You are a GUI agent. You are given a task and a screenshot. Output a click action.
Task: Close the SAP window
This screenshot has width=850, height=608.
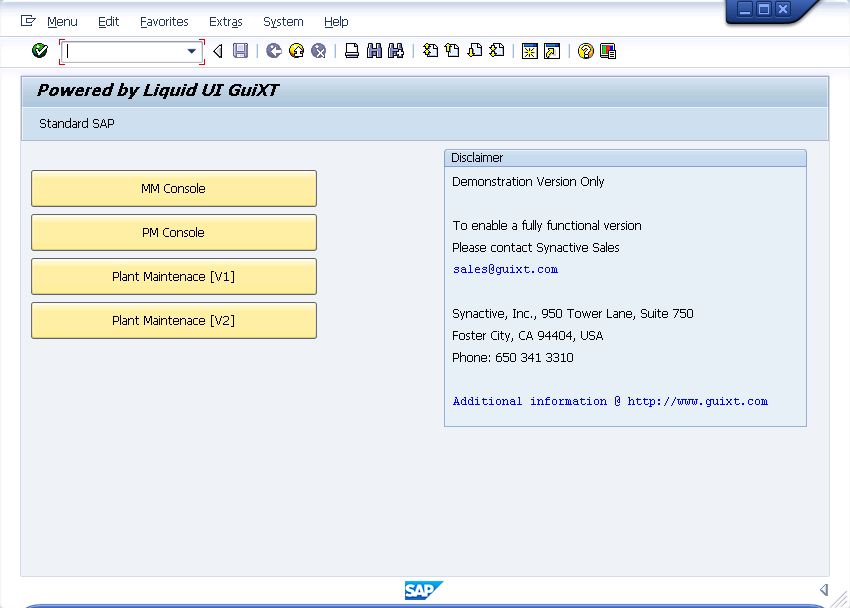pos(783,9)
